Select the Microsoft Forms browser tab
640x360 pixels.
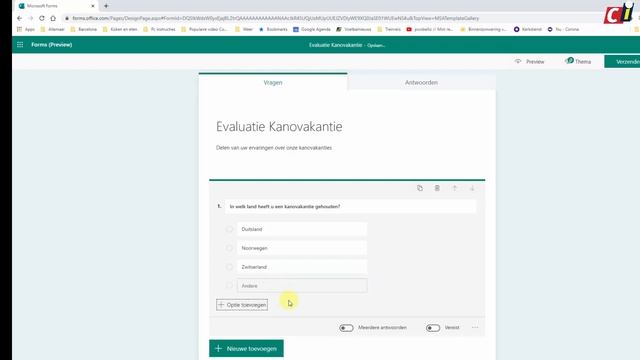pos(56,6)
